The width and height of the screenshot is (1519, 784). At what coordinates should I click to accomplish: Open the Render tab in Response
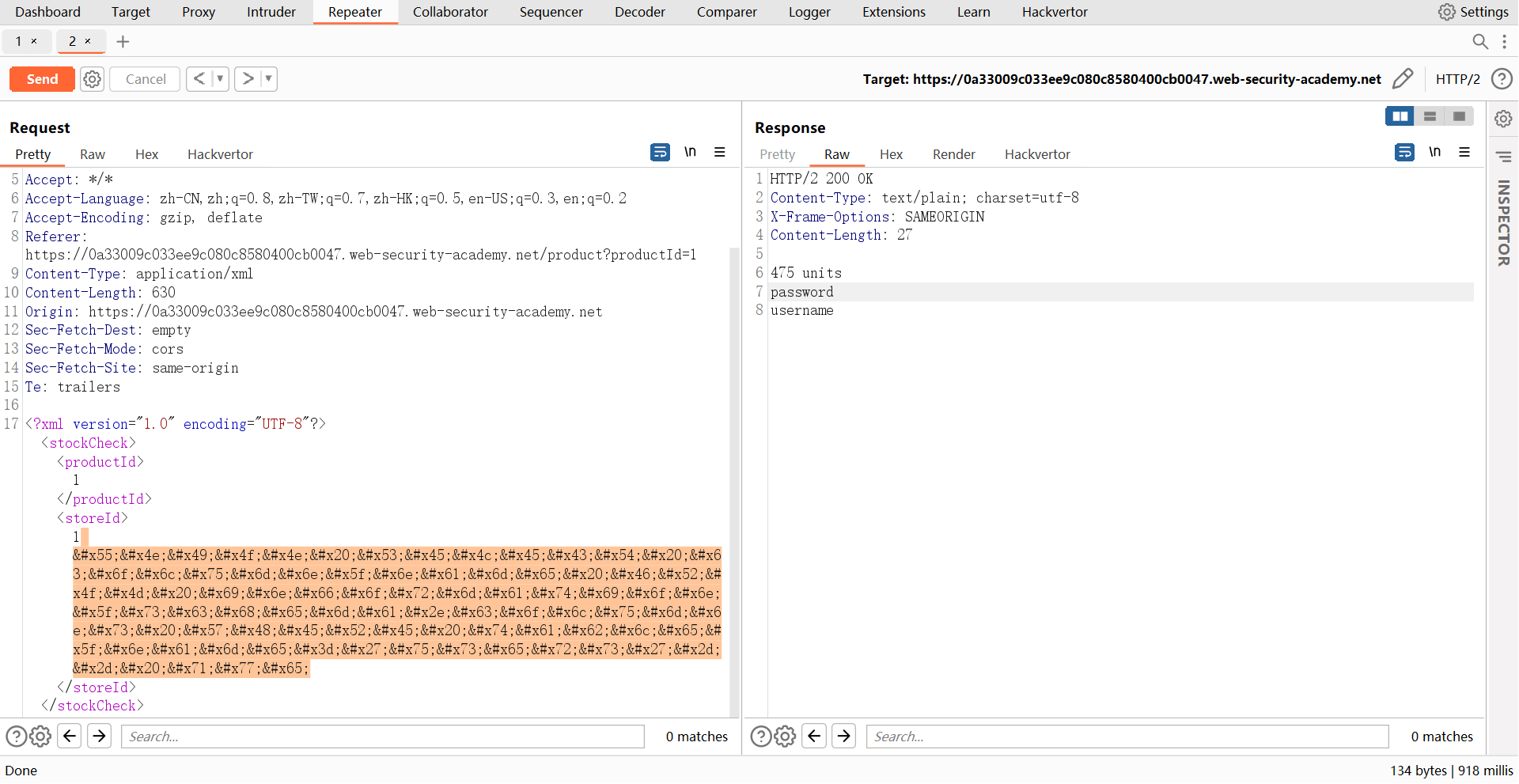pos(953,154)
